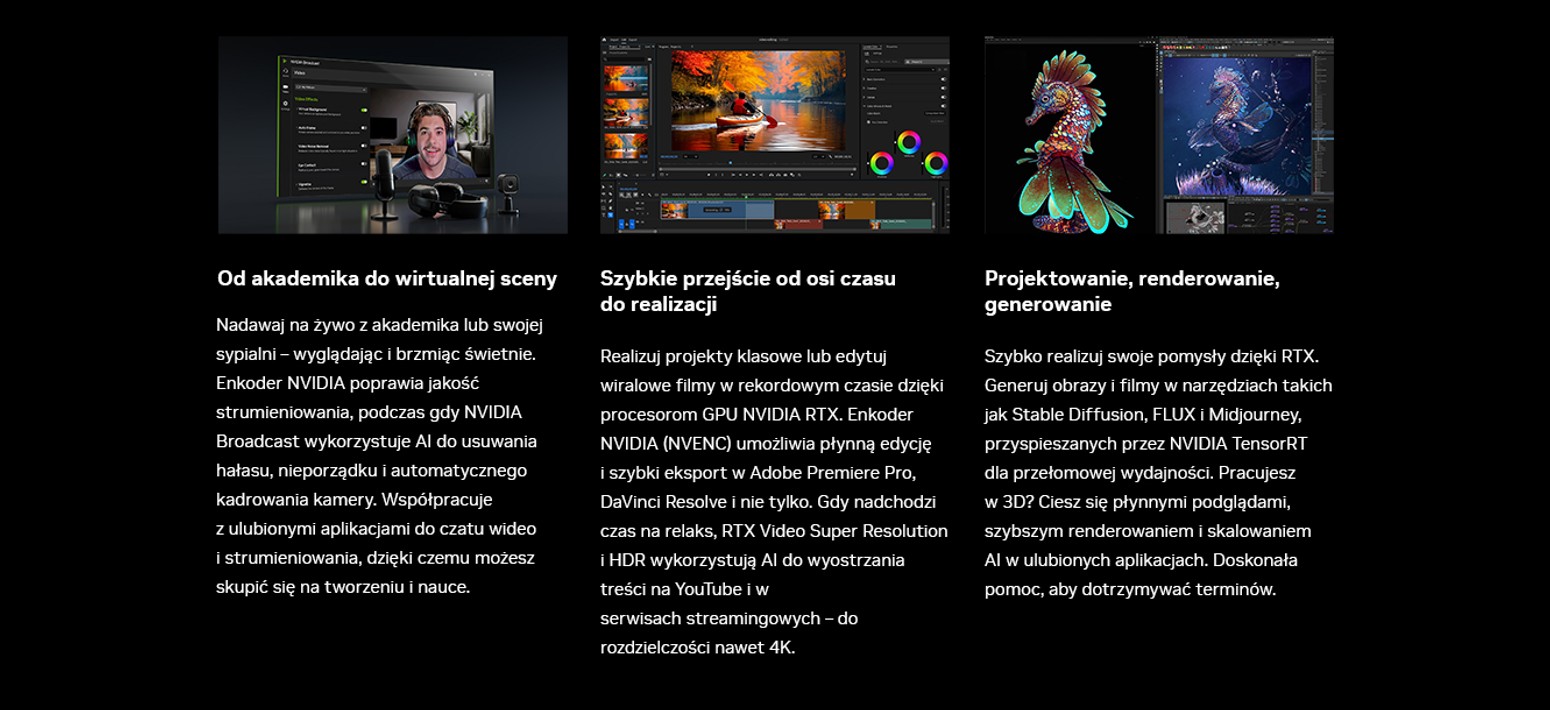Click the line "pomoc, aby dotrzymywać terminów."
Viewport: 1550px width, 710px height.
1130,589
